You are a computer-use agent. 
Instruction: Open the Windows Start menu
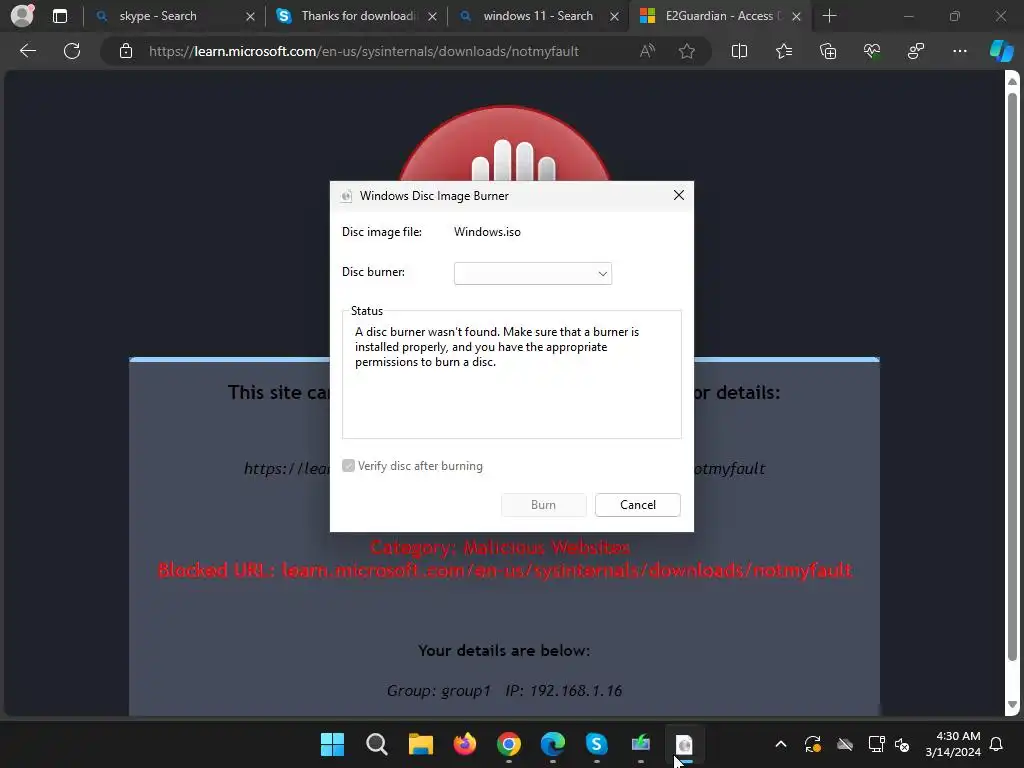pyautogui.click(x=332, y=744)
